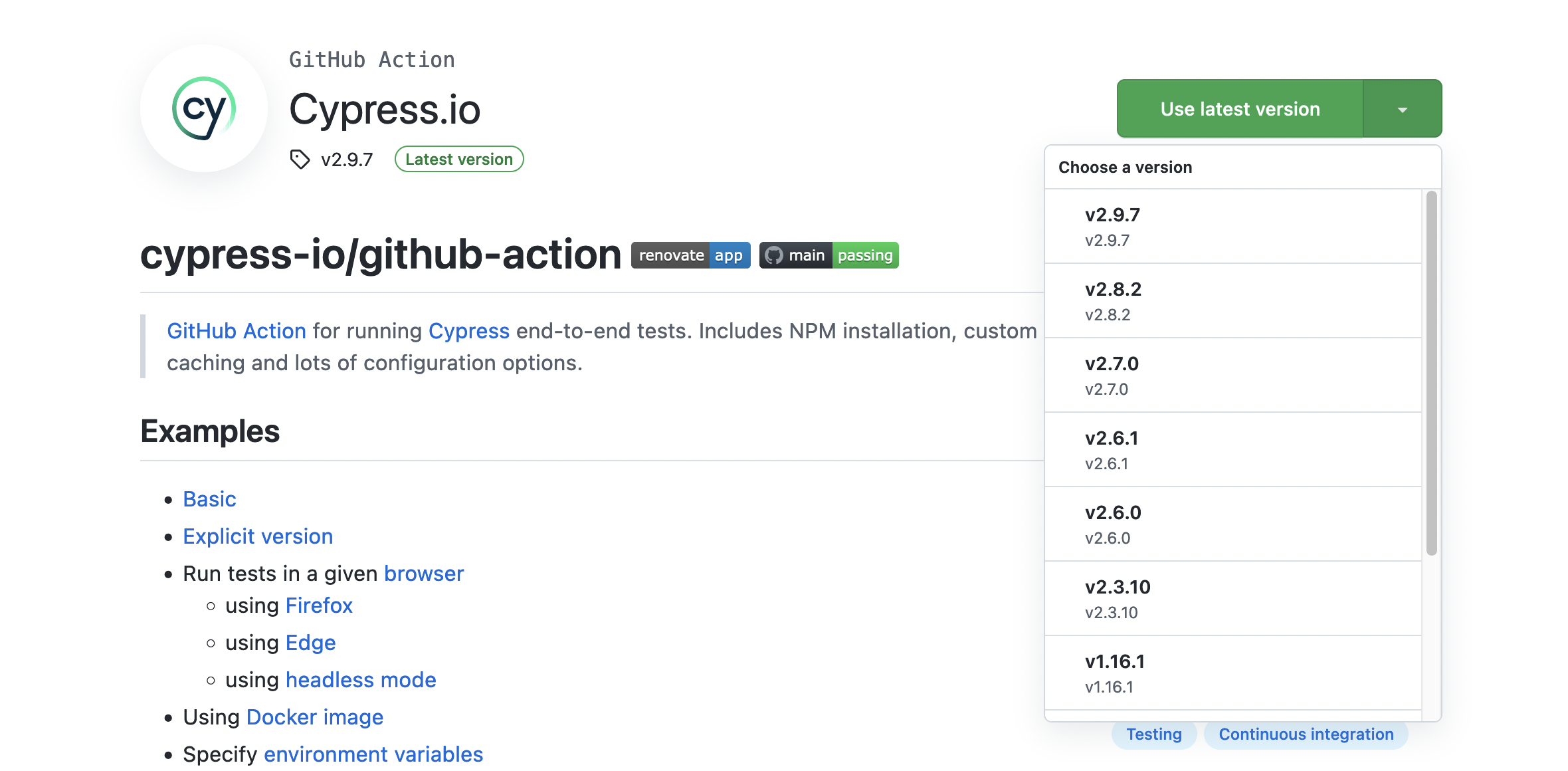The image size is (1568, 771).
Task: Click the Latest version badge
Action: coord(458,159)
